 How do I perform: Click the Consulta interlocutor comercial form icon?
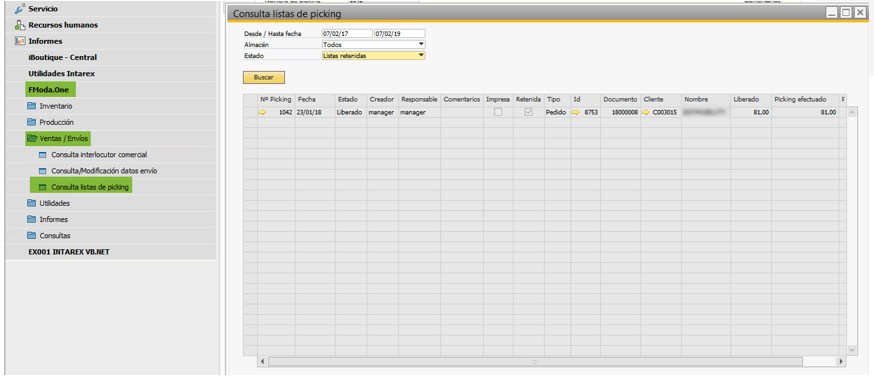pyautogui.click(x=42, y=154)
